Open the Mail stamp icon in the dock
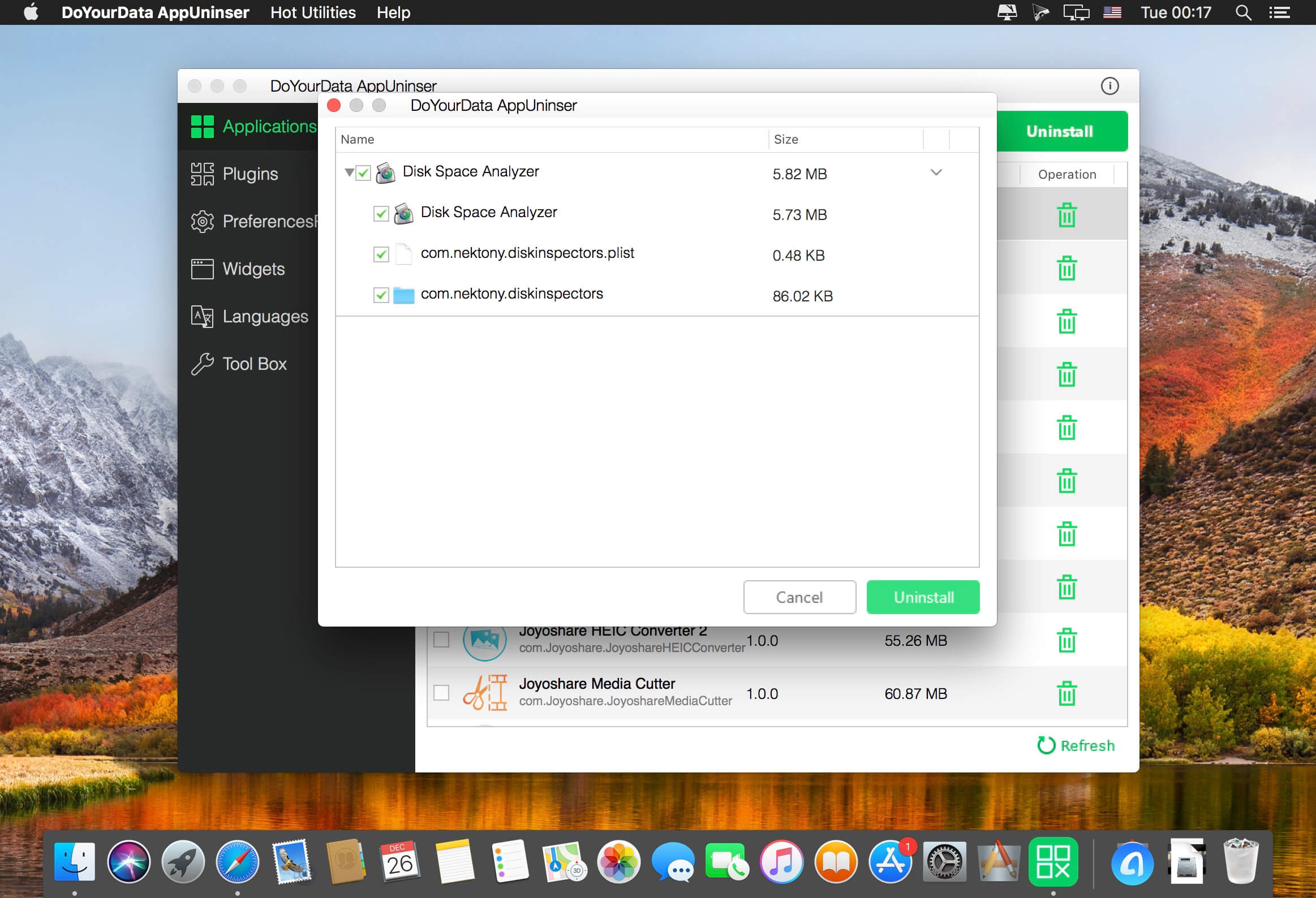The height and width of the screenshot is (898, 1316). click(x=291, y=861)
